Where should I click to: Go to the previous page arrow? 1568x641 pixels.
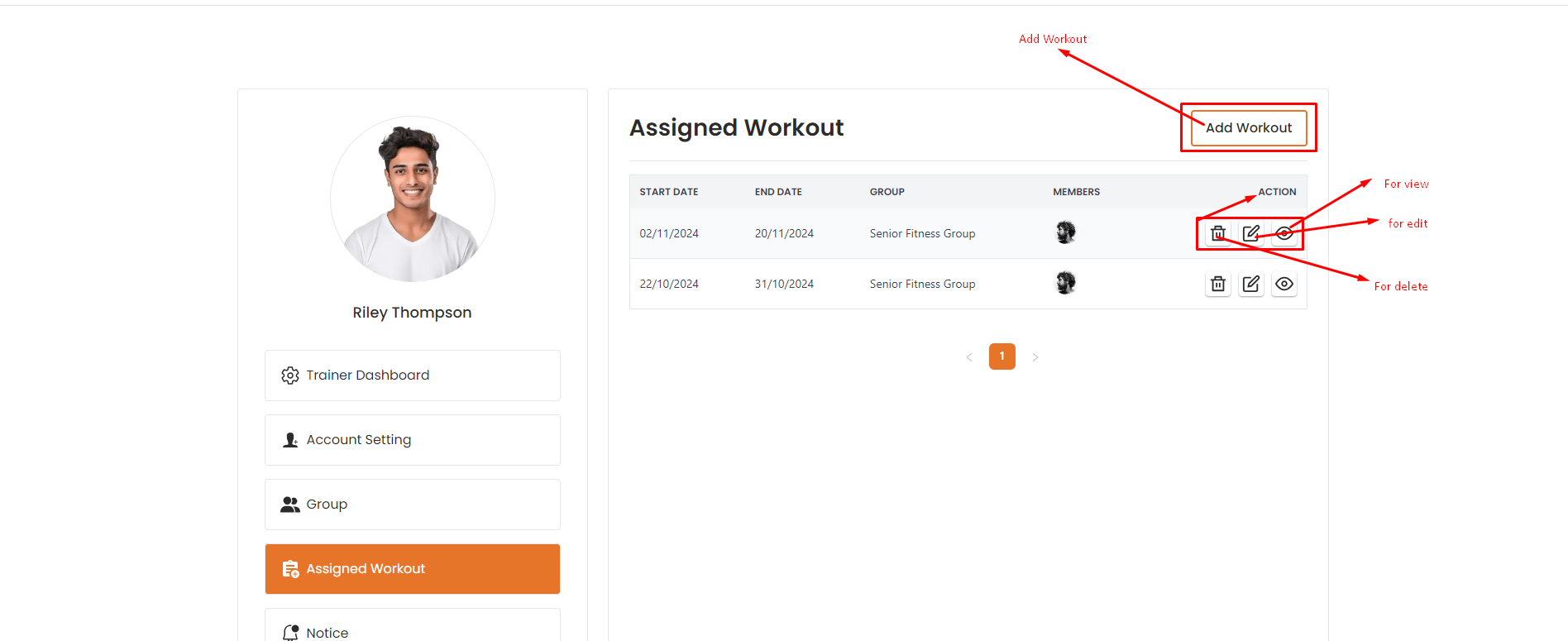pyautogui.click(x=969, y=357)
